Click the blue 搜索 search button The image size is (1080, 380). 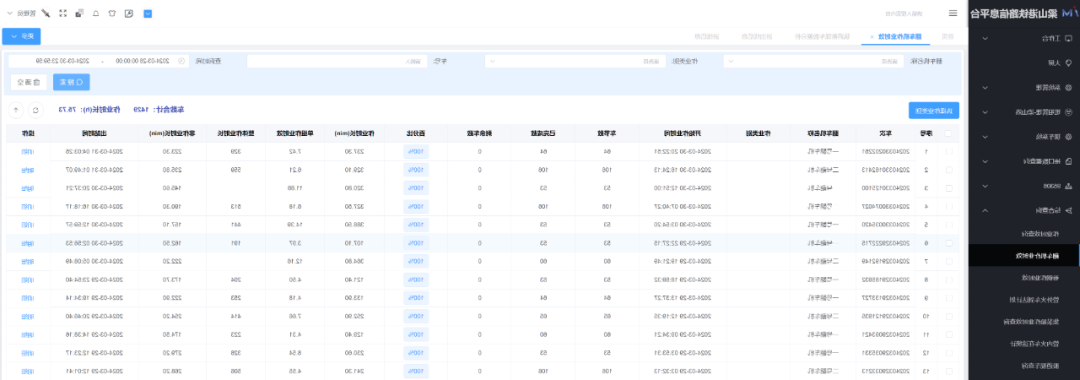[72, 82]
